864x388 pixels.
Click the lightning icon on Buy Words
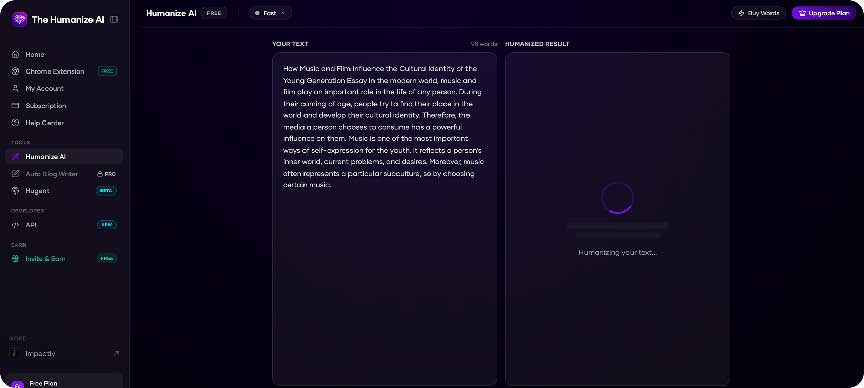pyautogui.click(x=741, y=13)
